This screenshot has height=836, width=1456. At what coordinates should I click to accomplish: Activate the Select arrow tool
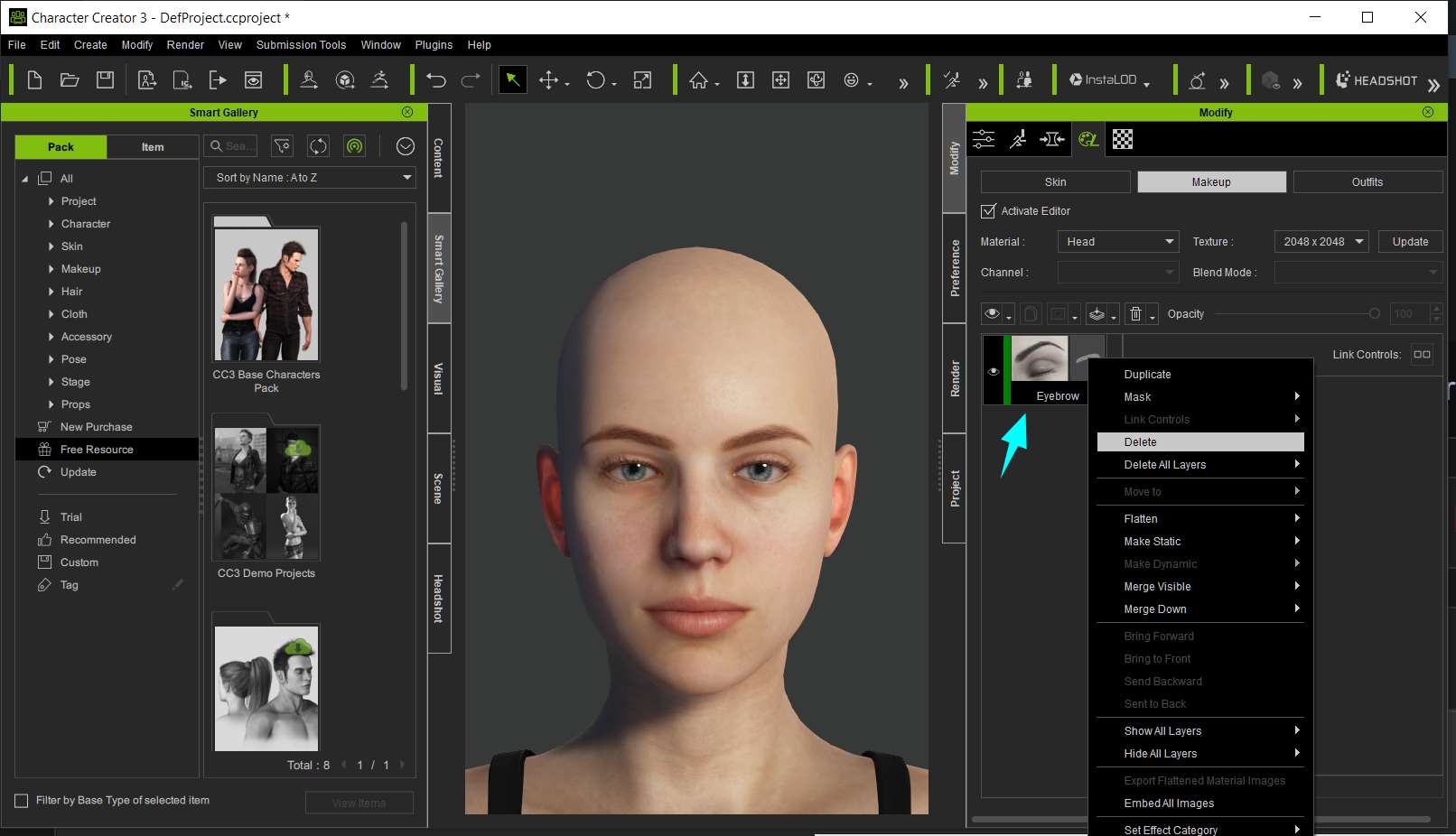(512, 80)
